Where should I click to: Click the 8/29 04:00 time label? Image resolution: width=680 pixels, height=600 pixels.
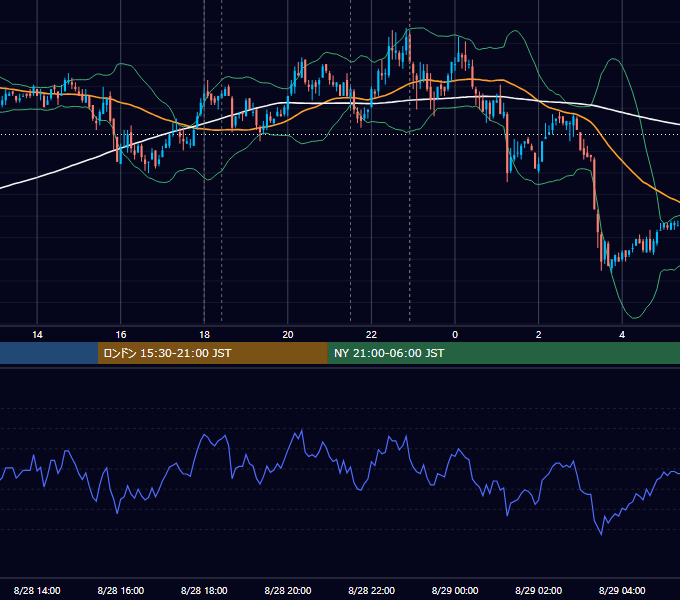[622, 590]
